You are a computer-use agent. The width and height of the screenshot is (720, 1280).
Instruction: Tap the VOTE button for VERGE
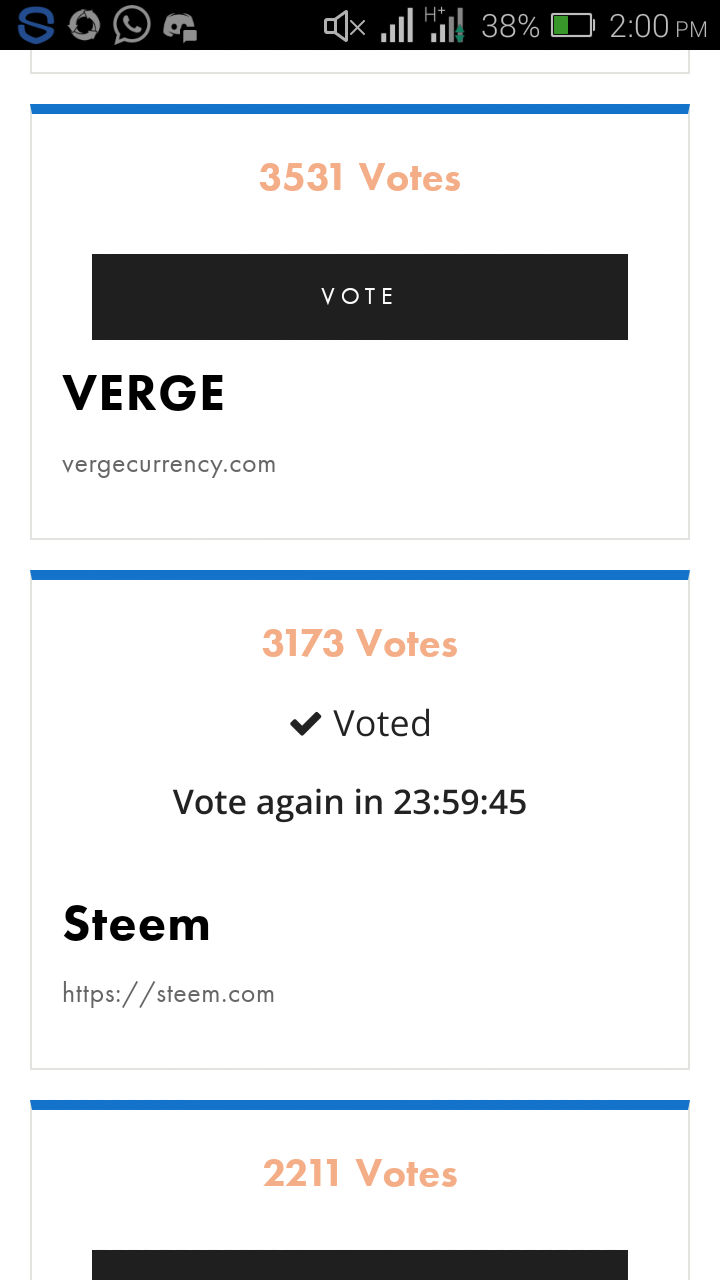coord(360,297)
